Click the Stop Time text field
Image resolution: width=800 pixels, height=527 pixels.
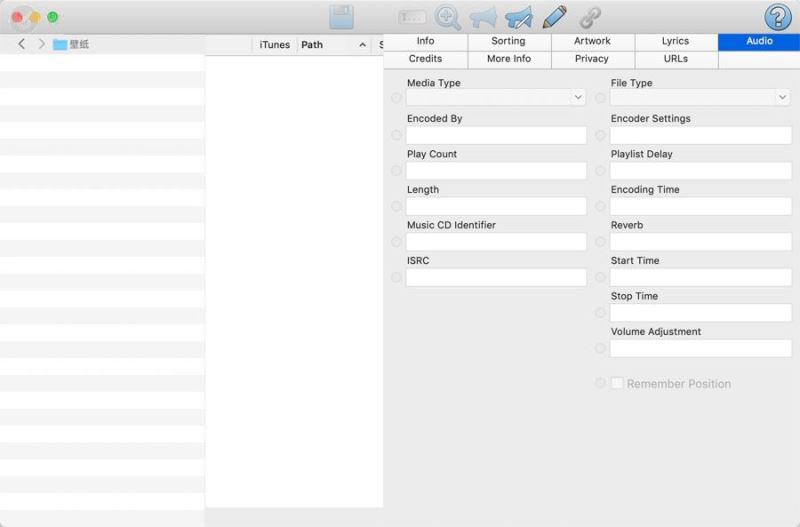[701, 313]
